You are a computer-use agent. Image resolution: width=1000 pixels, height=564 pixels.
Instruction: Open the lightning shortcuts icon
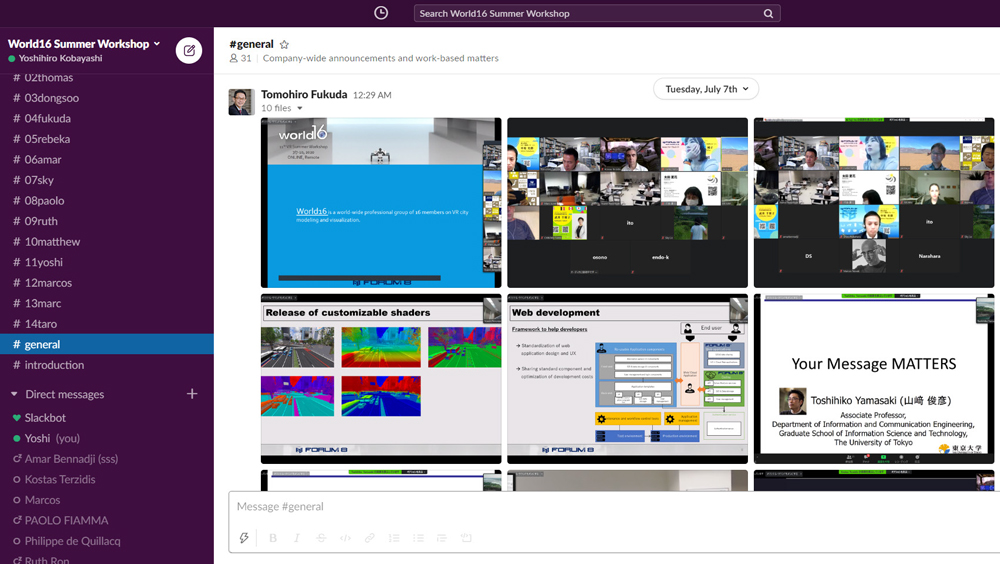click(x=244, y=538)
